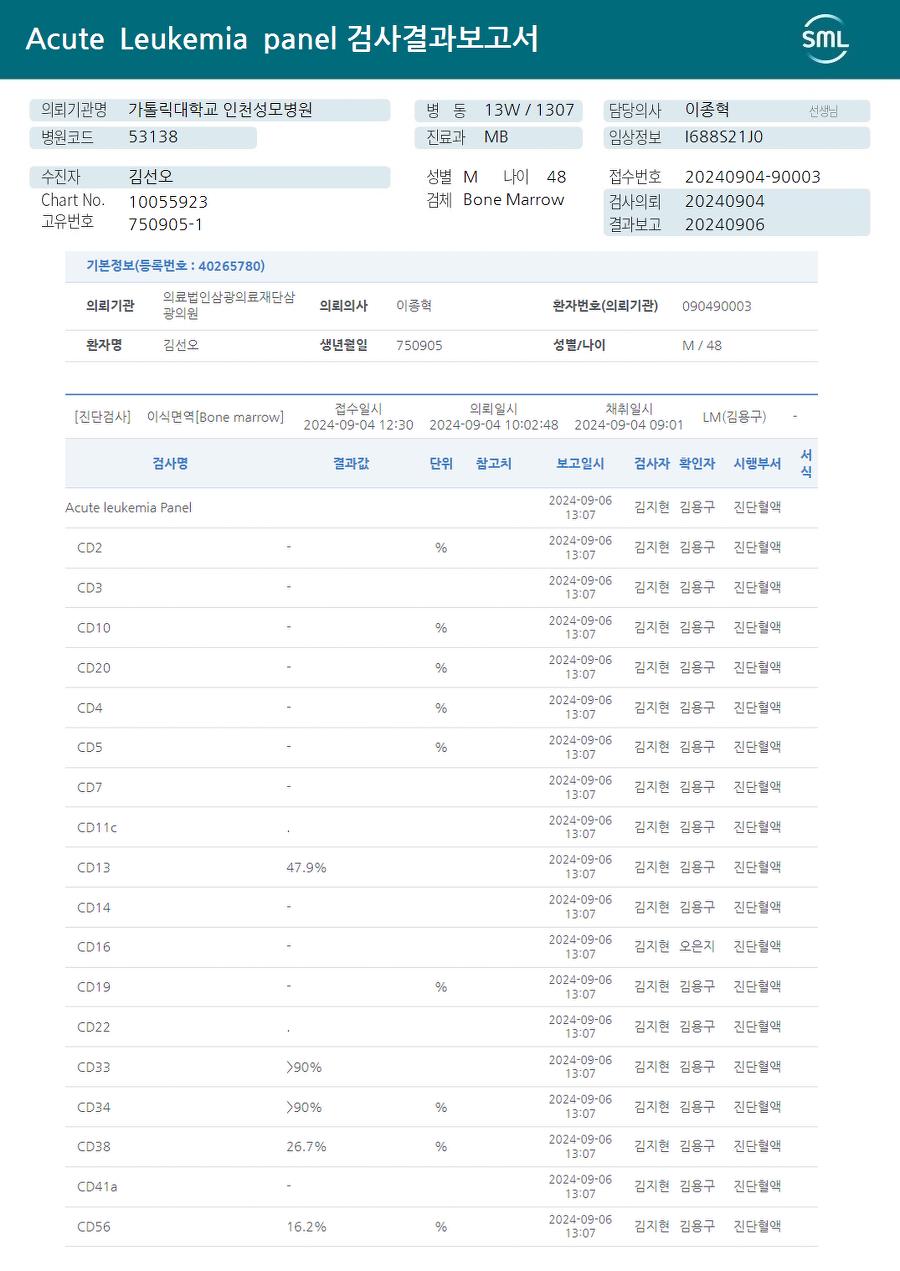Select the 수진자 name field 김선오
Viewport: 900px width, 1271px height.
(x=150, y=177)
